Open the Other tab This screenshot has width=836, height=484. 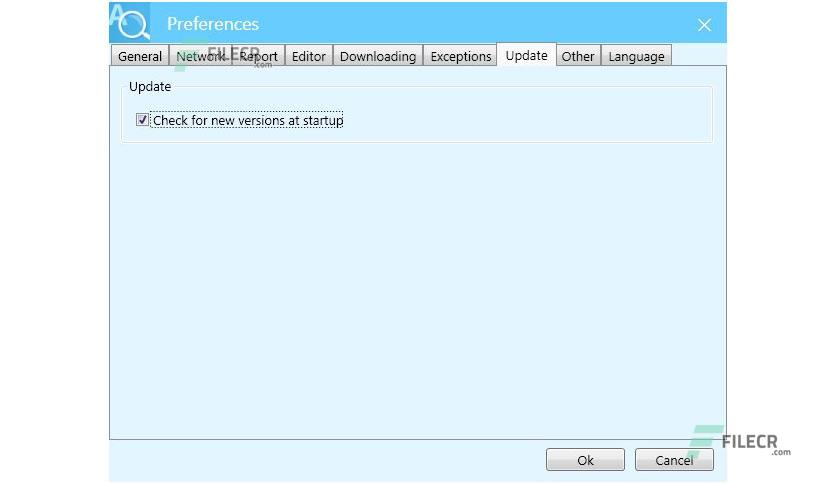(x=578, y=56)
